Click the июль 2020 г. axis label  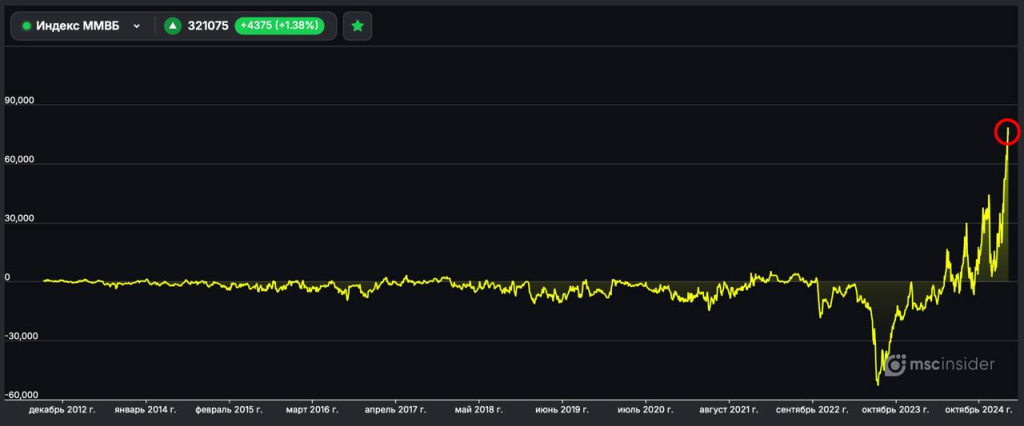pyautogui.click(x=645, y=410)
